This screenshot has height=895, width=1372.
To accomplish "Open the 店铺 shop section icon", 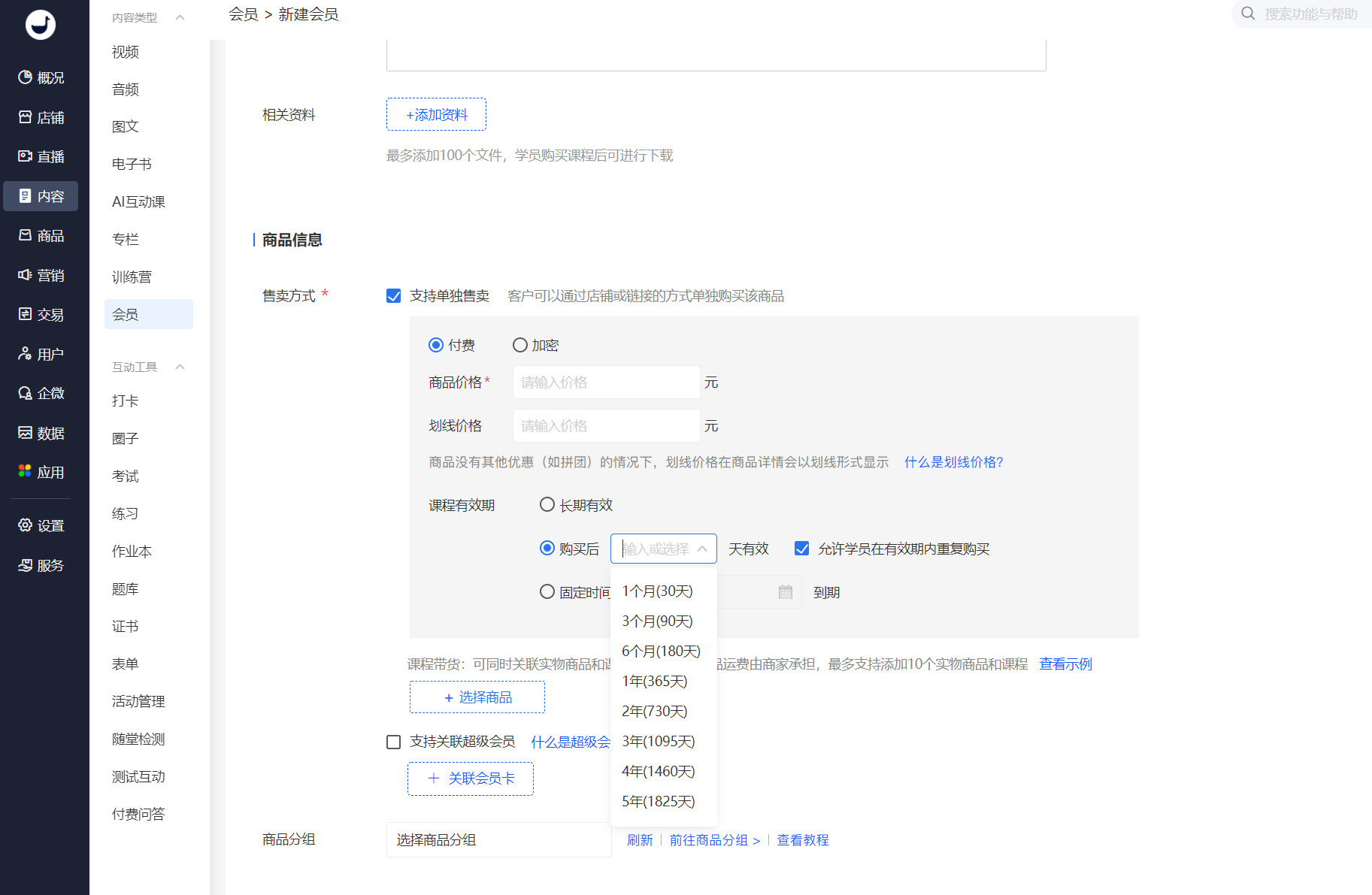I will point(26,117).
